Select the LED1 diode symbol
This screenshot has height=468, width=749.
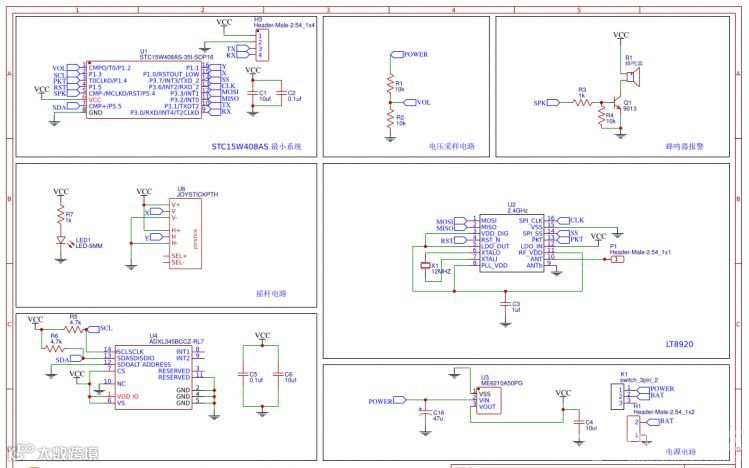click(61, 240)
